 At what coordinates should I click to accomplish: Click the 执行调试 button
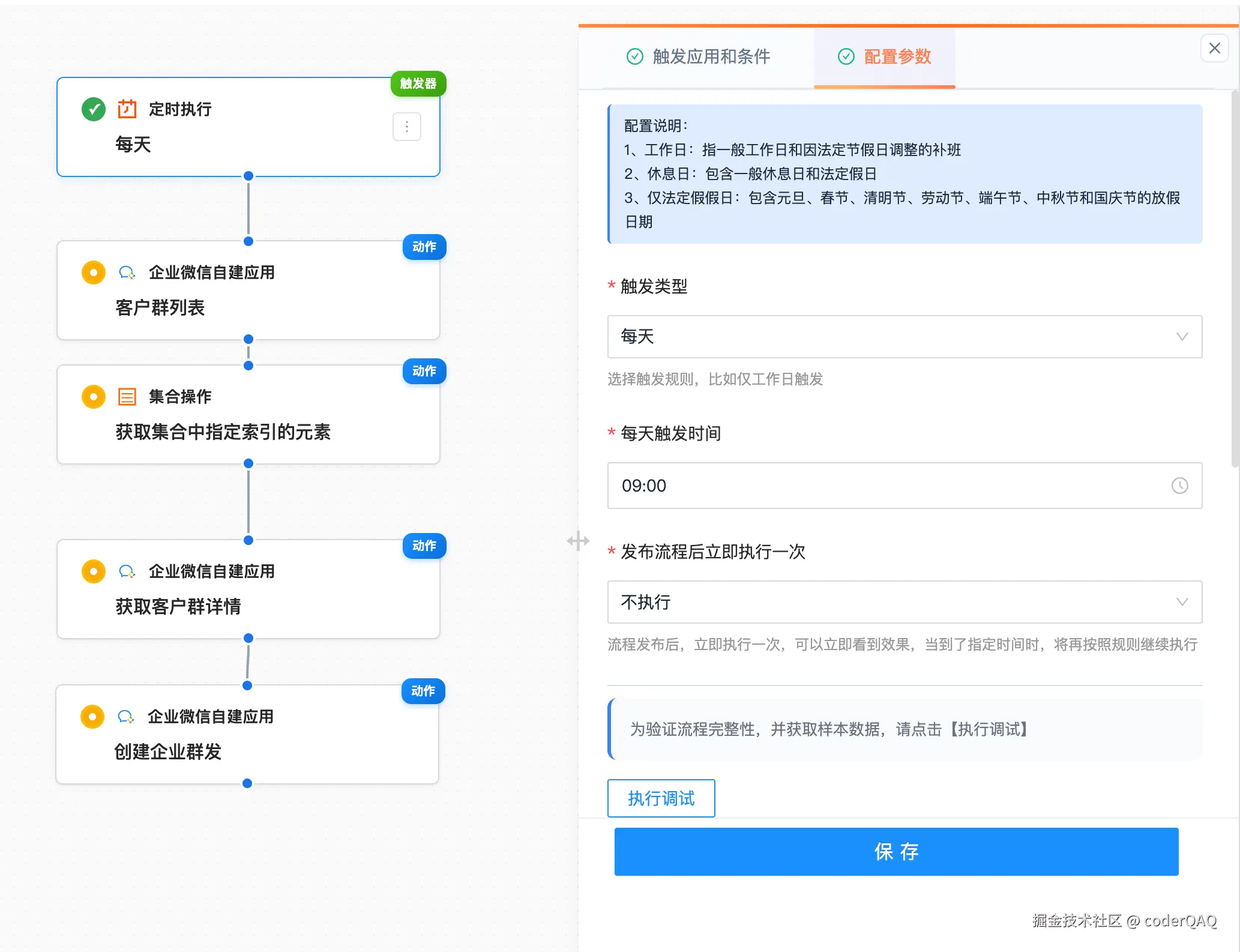661,798
